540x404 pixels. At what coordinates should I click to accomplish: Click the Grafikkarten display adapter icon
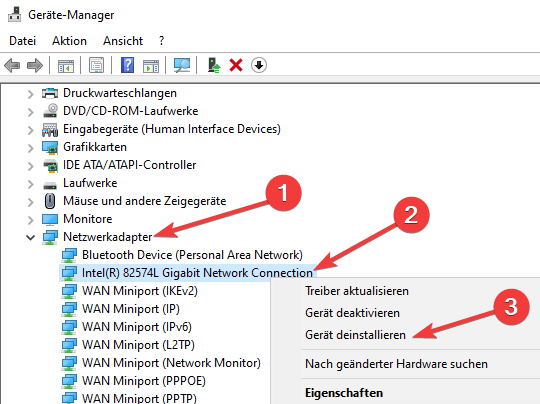[x=50, y=147]
